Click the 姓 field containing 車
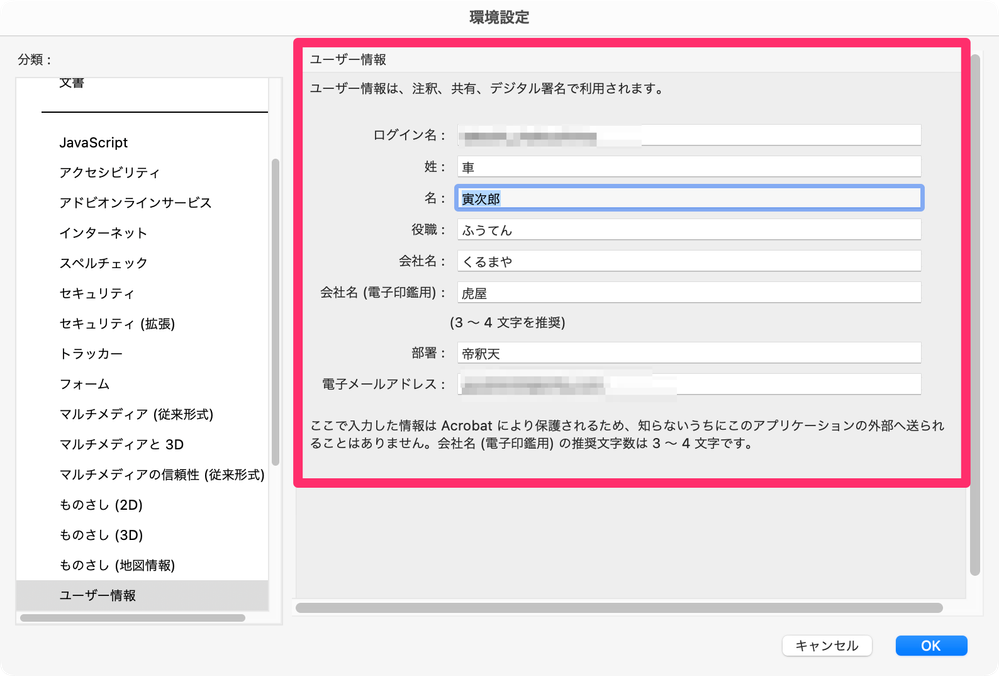Screen dimensions: 999x676 tap(689, 167)
